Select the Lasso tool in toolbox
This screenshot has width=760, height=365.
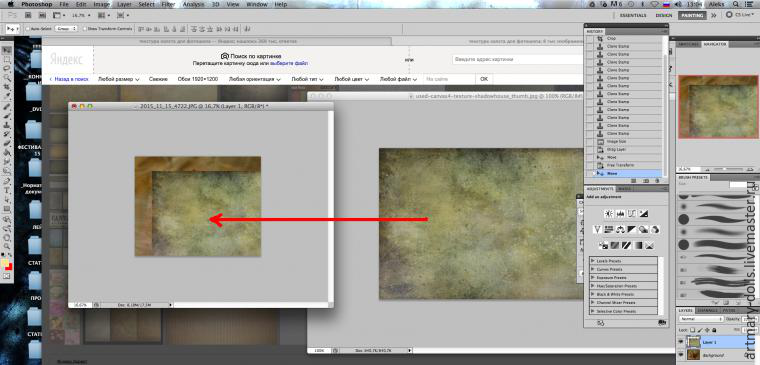coord(7,68)
